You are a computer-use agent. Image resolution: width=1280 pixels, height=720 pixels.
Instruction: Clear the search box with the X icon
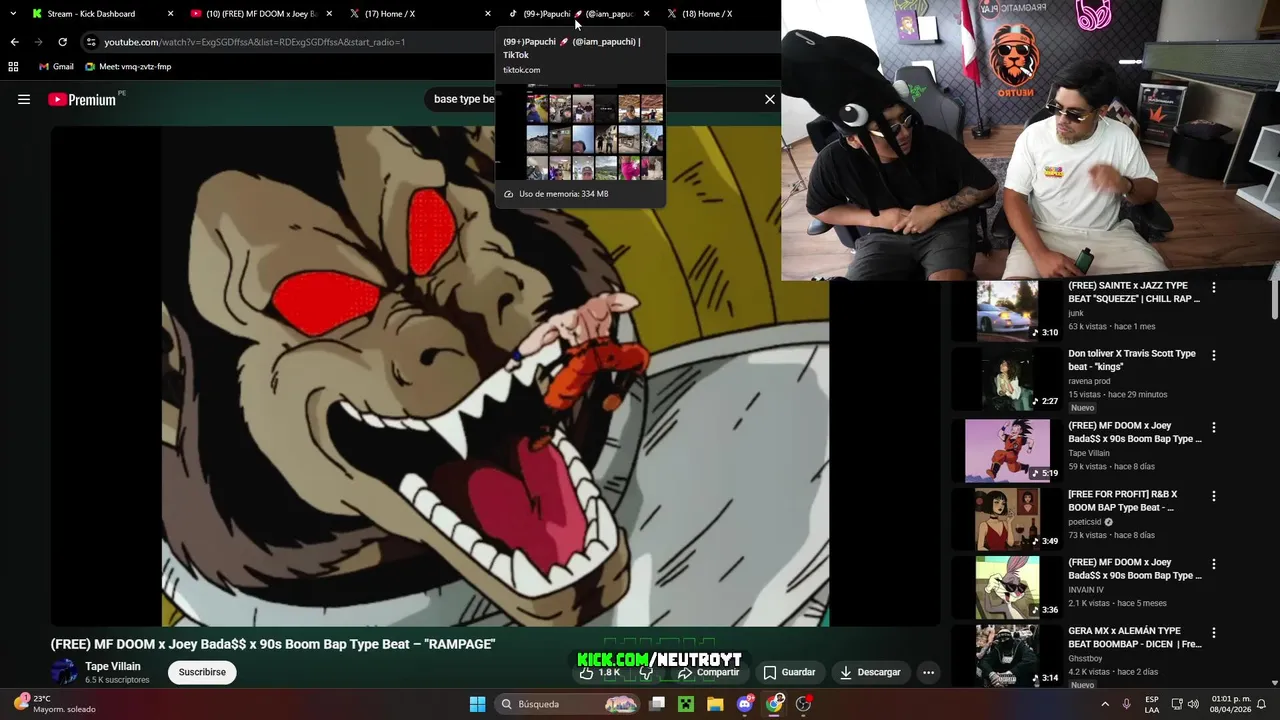click(770, 99)
